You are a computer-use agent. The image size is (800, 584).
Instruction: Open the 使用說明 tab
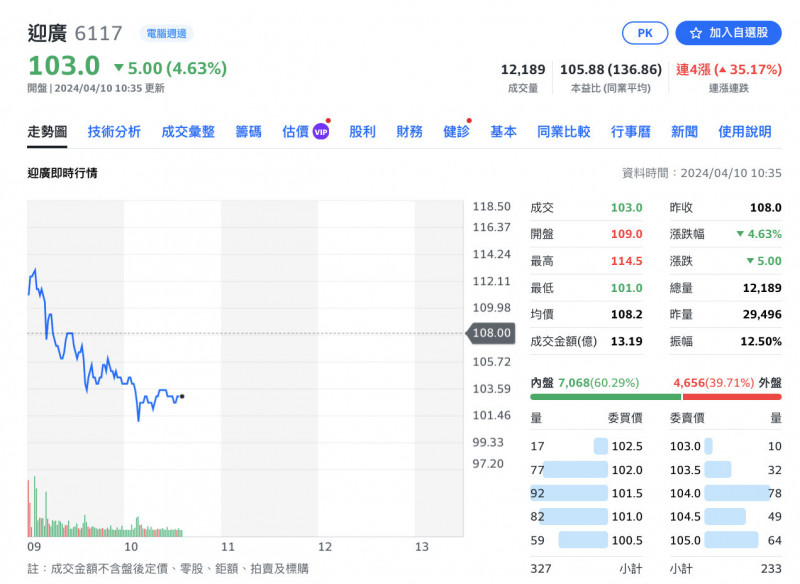click(x=744, y=132)
